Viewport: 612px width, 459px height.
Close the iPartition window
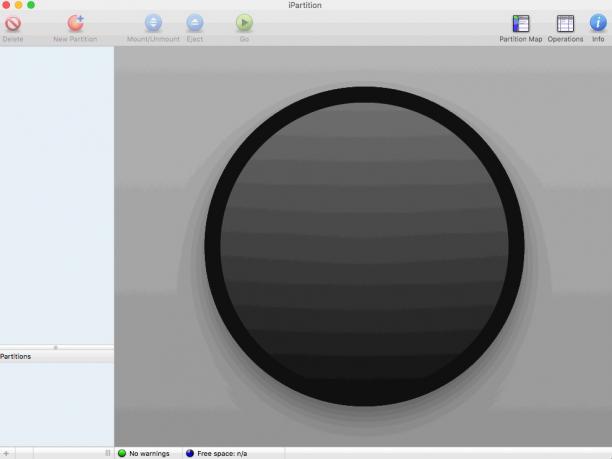6,5
